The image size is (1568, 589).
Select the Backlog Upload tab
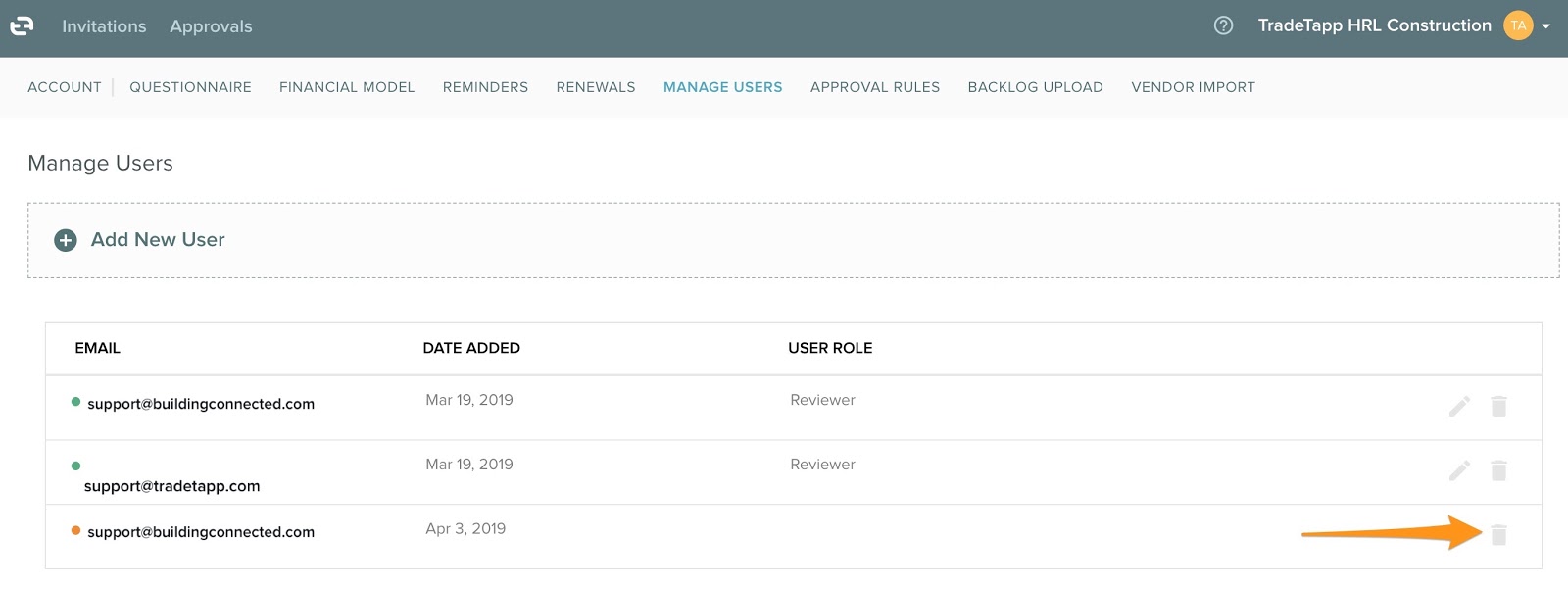(1035, 87)
